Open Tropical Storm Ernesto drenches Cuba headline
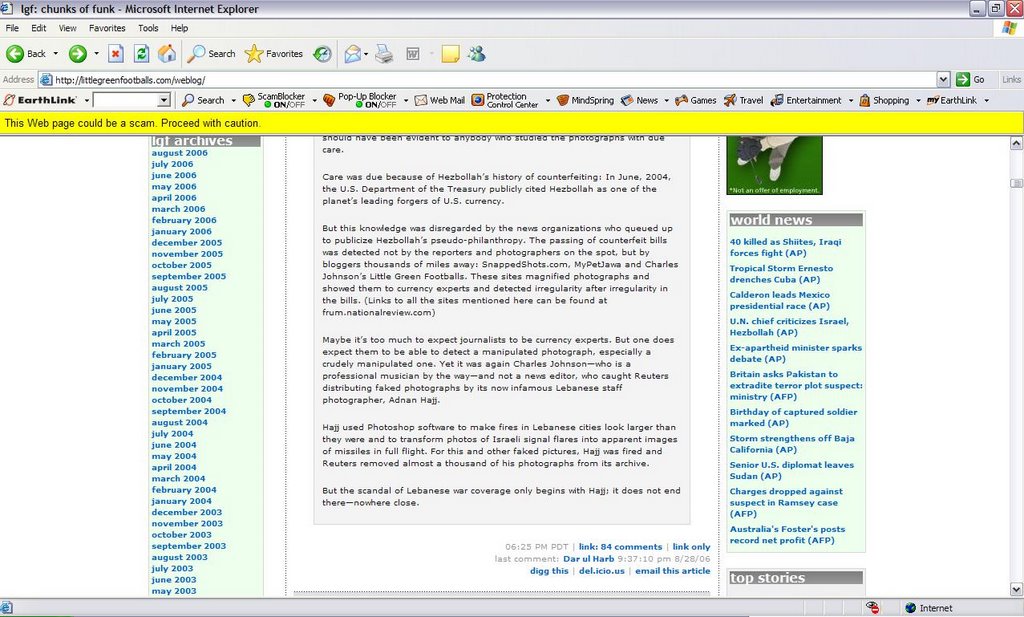 pos(781,274)
